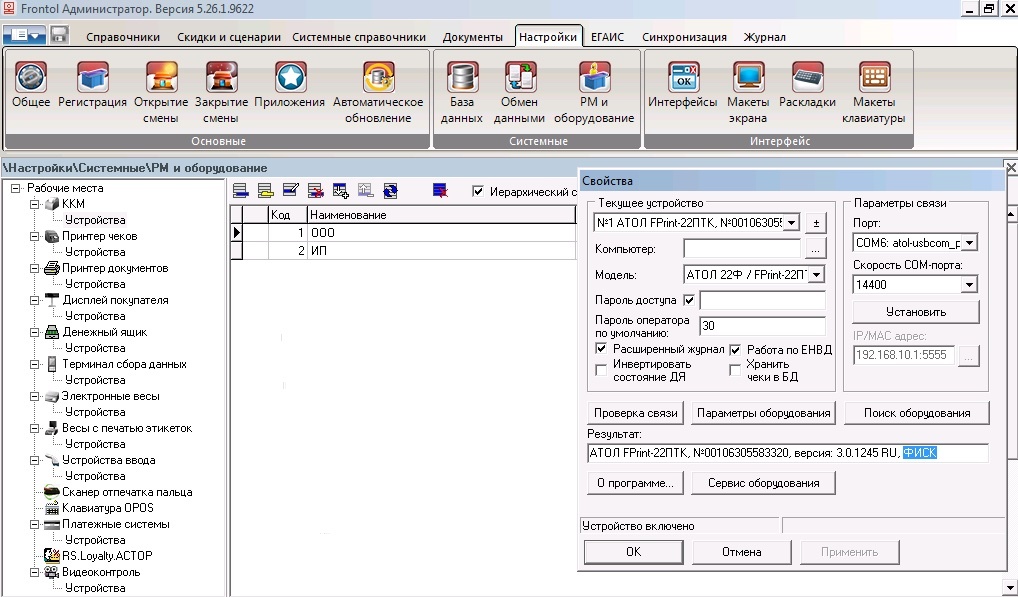The image size is (1018, 597).
Task: Open Макеты клавиатуры settings
Action: 873,92
